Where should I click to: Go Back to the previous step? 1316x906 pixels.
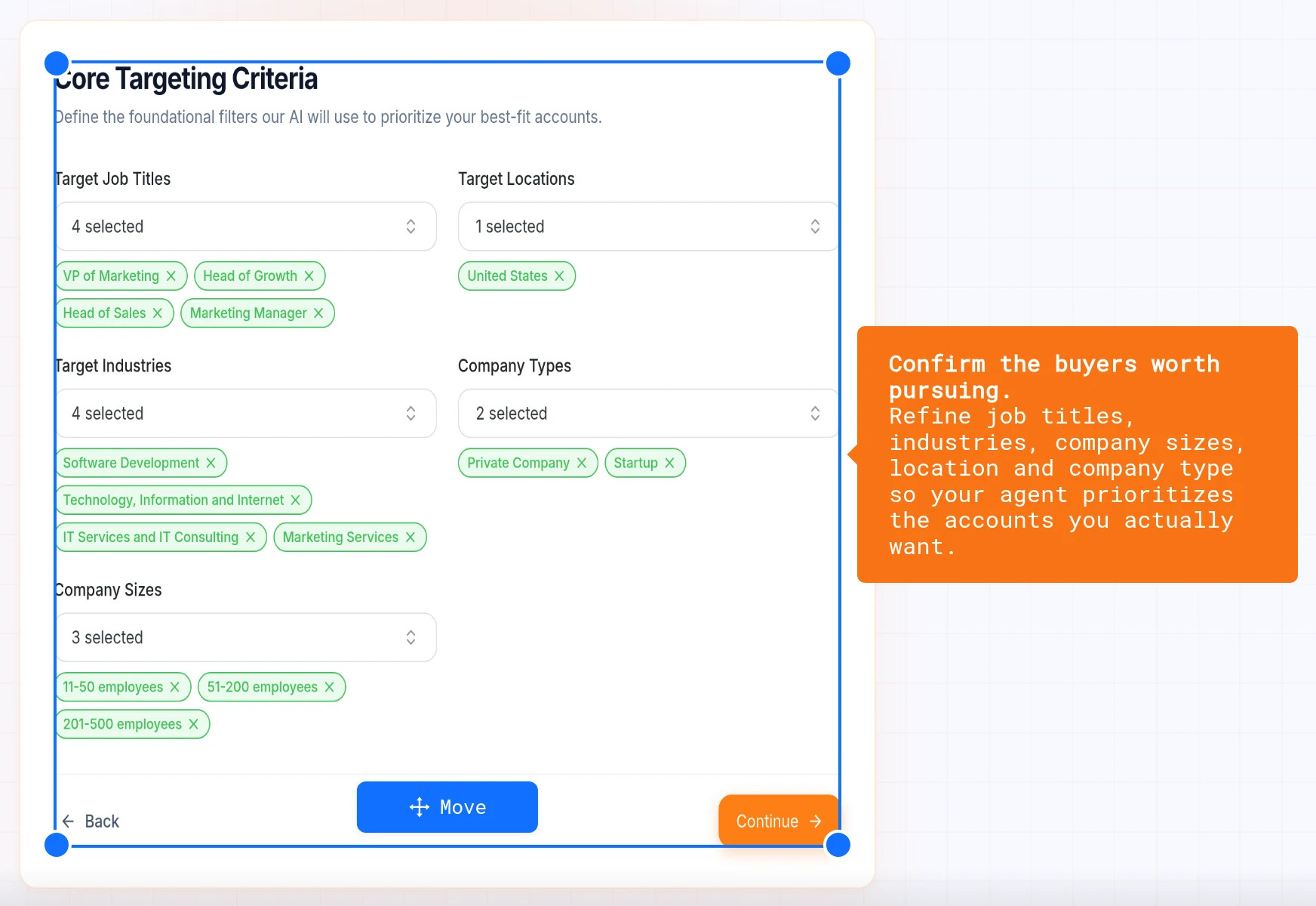(91, 821)
